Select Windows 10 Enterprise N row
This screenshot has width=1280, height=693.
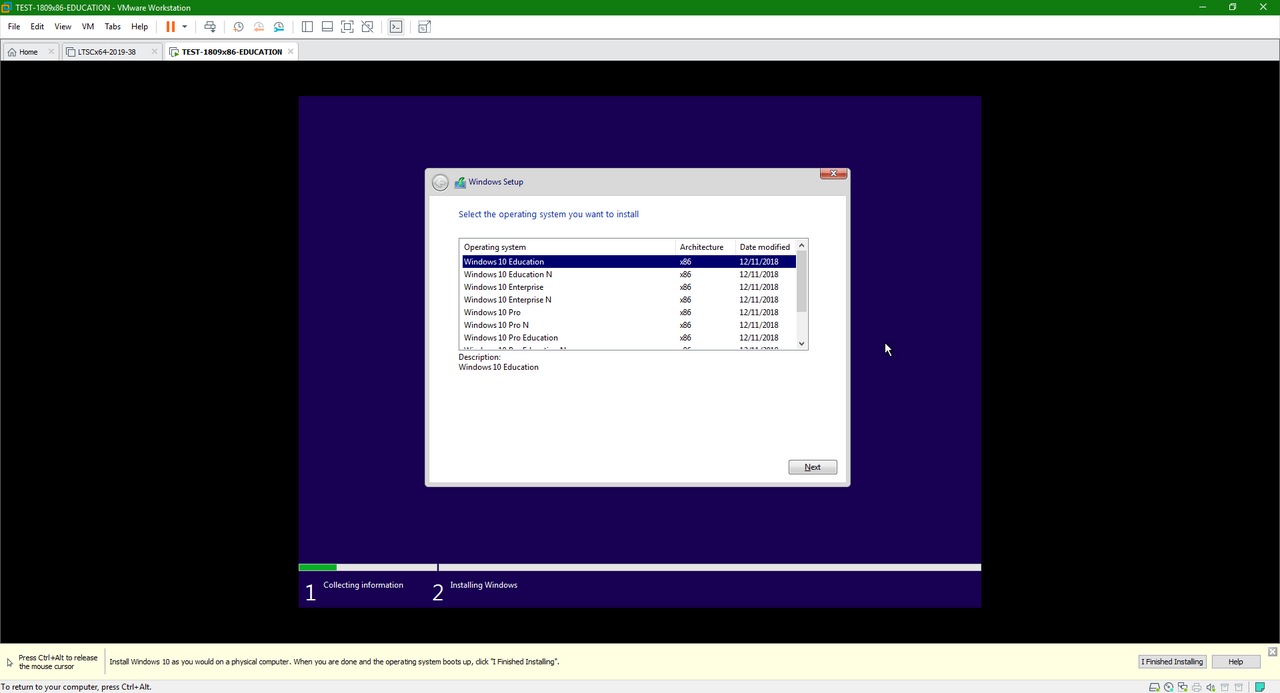tap(629, 300)
